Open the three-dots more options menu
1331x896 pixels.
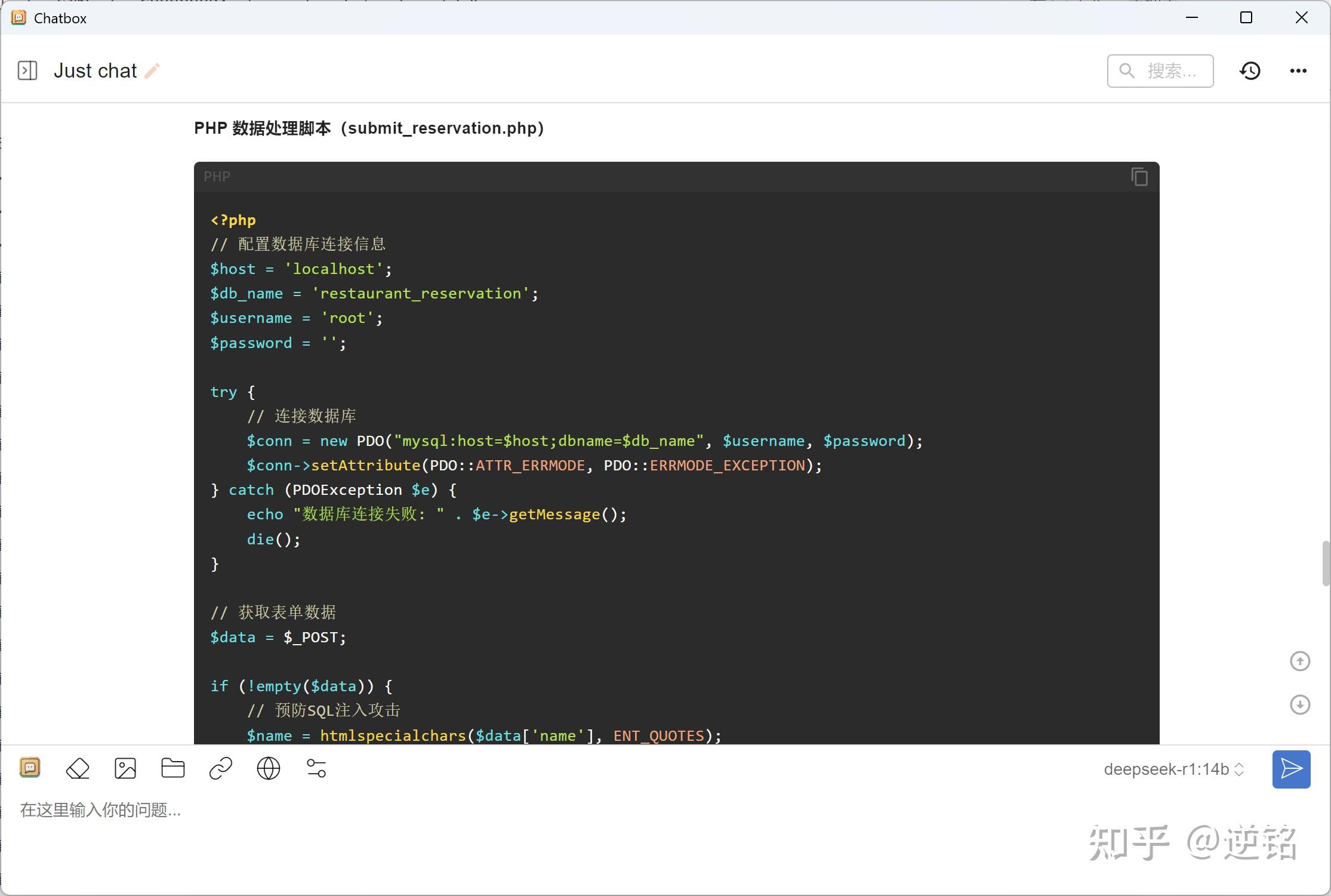tap(1298, 71)
